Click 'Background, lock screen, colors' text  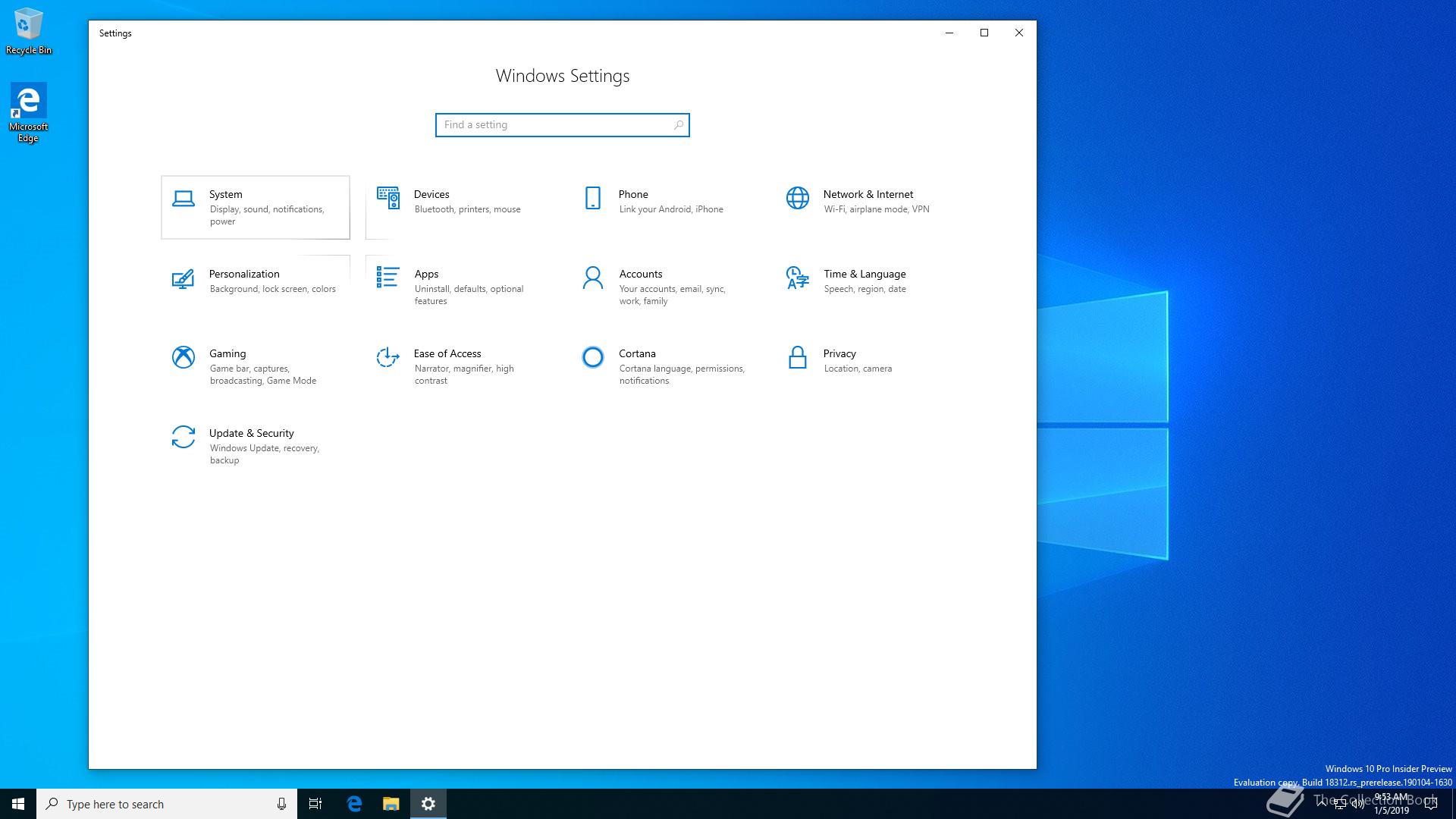click(x=273, y=290)
